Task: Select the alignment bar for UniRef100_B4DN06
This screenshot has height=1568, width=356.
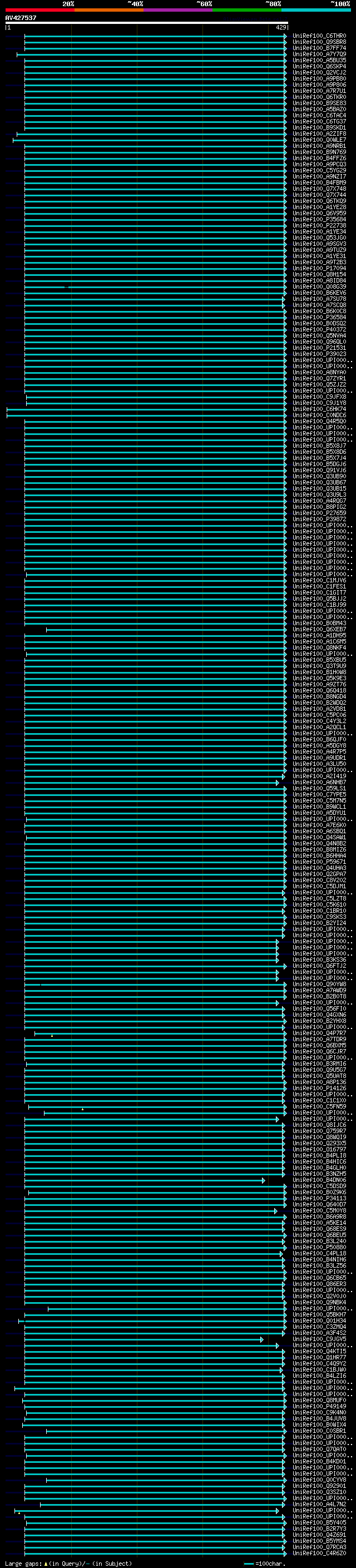Action: tap(145, 1180)
